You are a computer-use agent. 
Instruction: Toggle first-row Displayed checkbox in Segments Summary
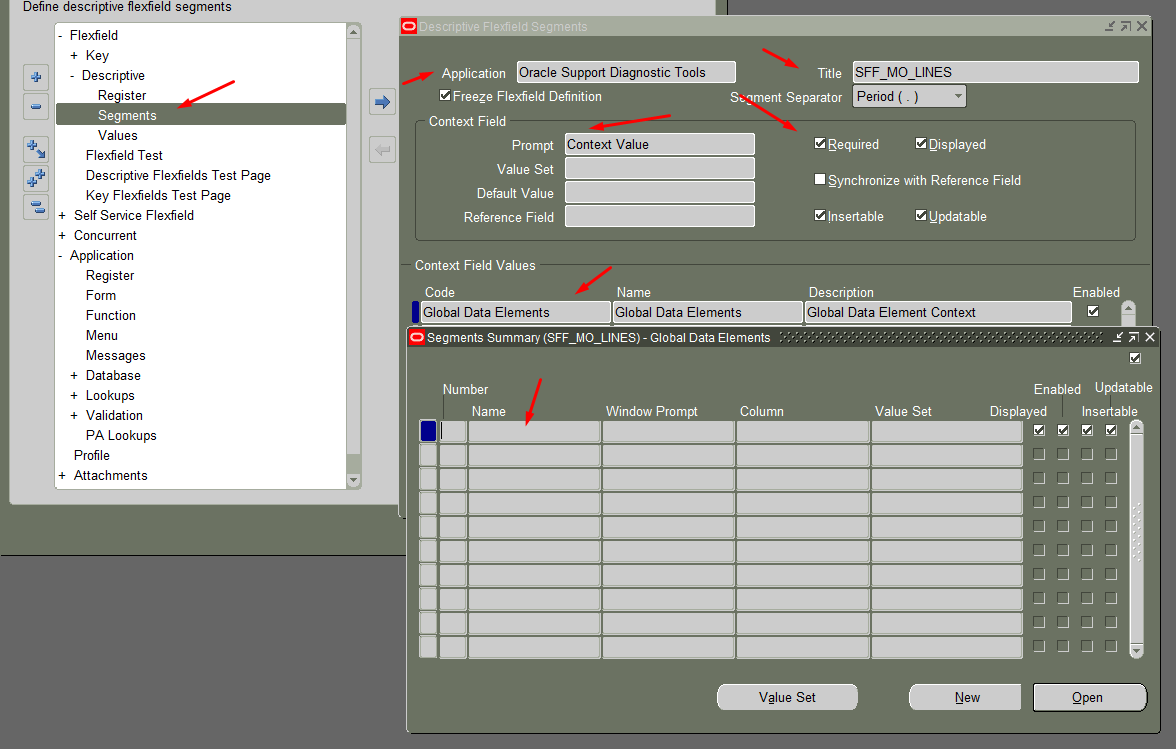(x=1039, y=430)
